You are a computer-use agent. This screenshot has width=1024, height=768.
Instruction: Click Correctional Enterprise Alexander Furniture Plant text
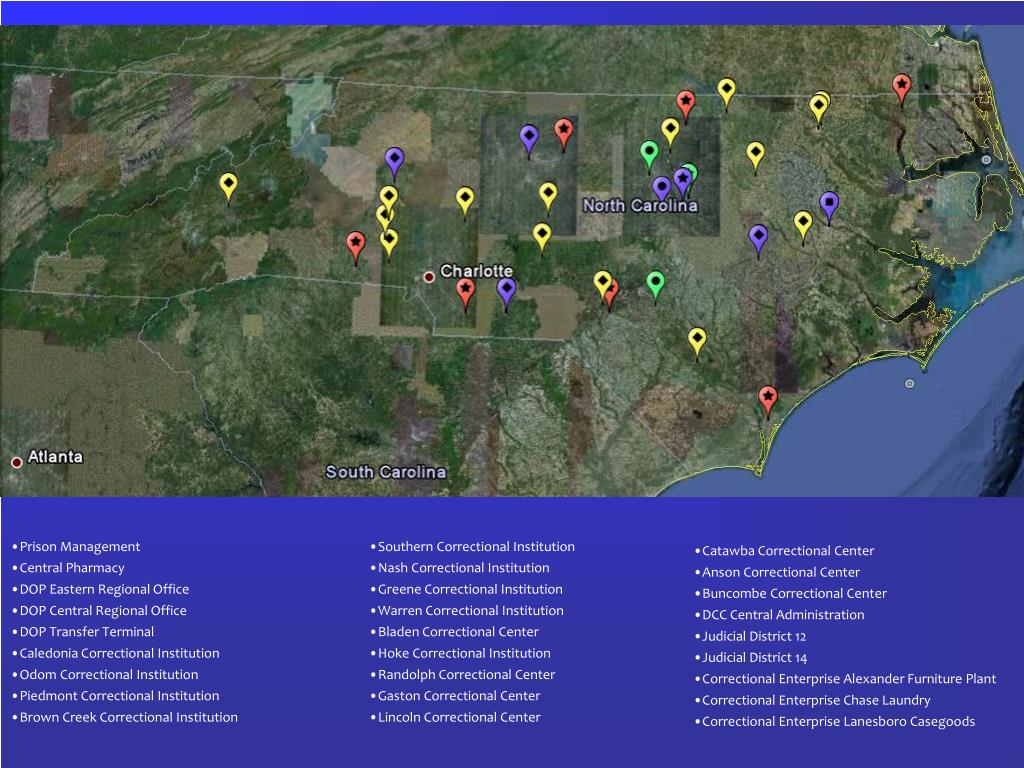click(x=849, y=679)
